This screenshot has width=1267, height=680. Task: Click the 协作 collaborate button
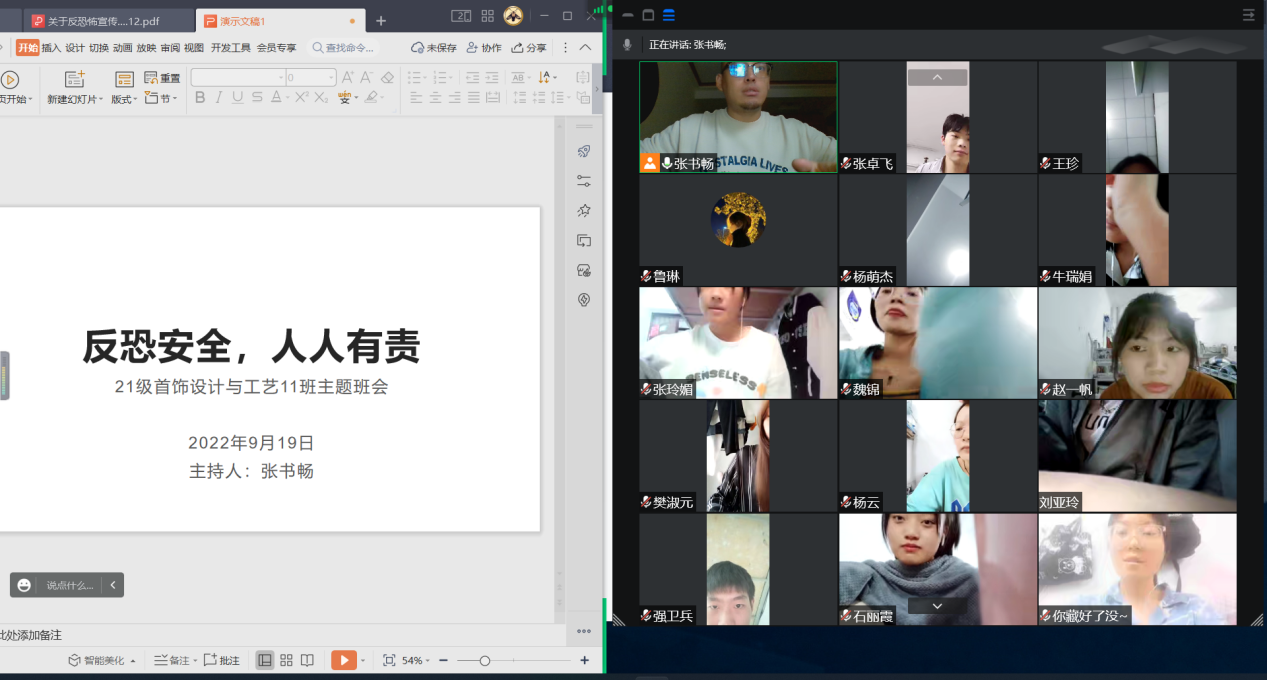coord(484,48)
